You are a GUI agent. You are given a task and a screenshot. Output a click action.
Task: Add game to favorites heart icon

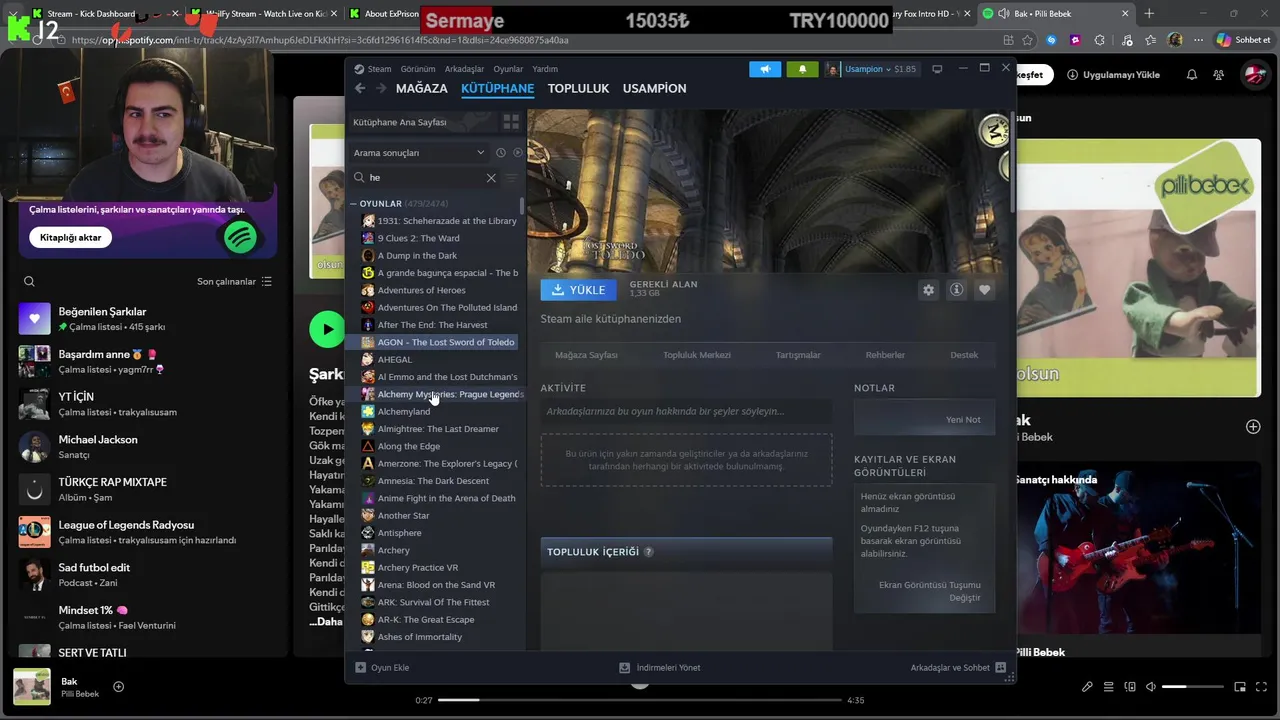(985, 290)
